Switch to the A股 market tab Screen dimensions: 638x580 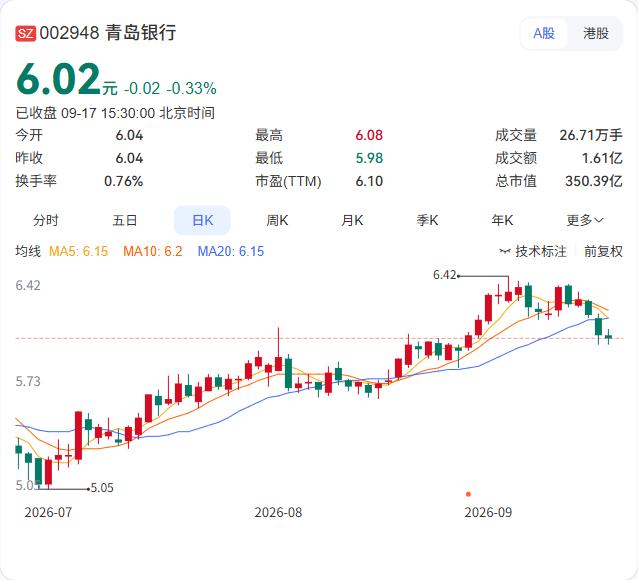pyautogui.click(x=544, y=33)
